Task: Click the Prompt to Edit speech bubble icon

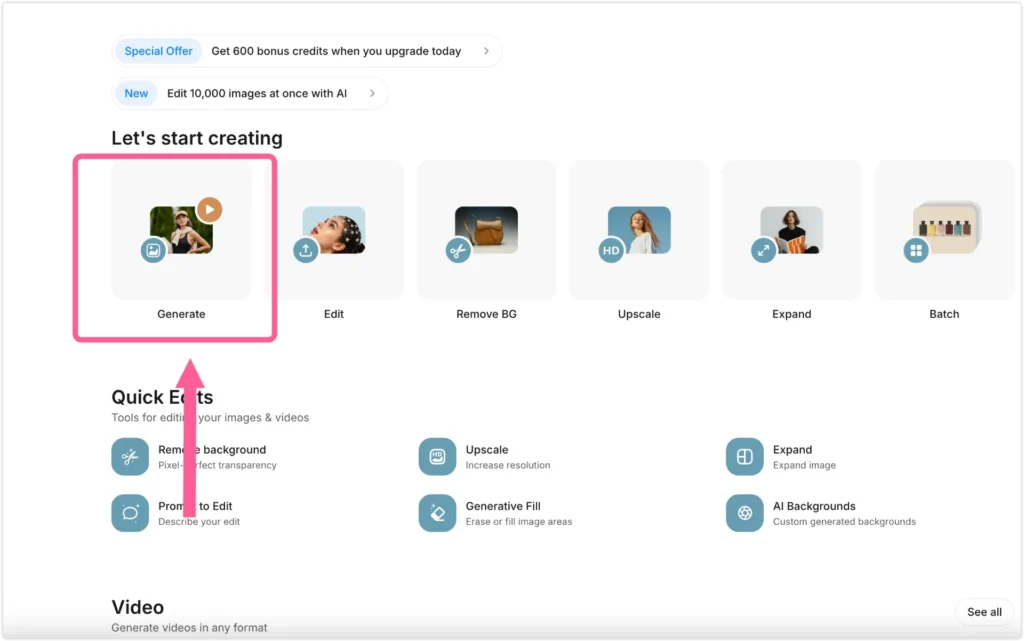Action: pos(130,512)
